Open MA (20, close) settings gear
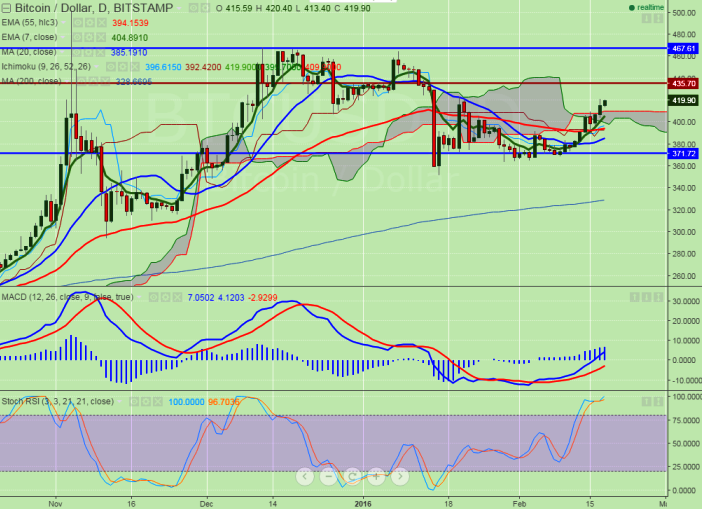Image resolution: width=702 pixels, height=509 pixels. [90, 52]
